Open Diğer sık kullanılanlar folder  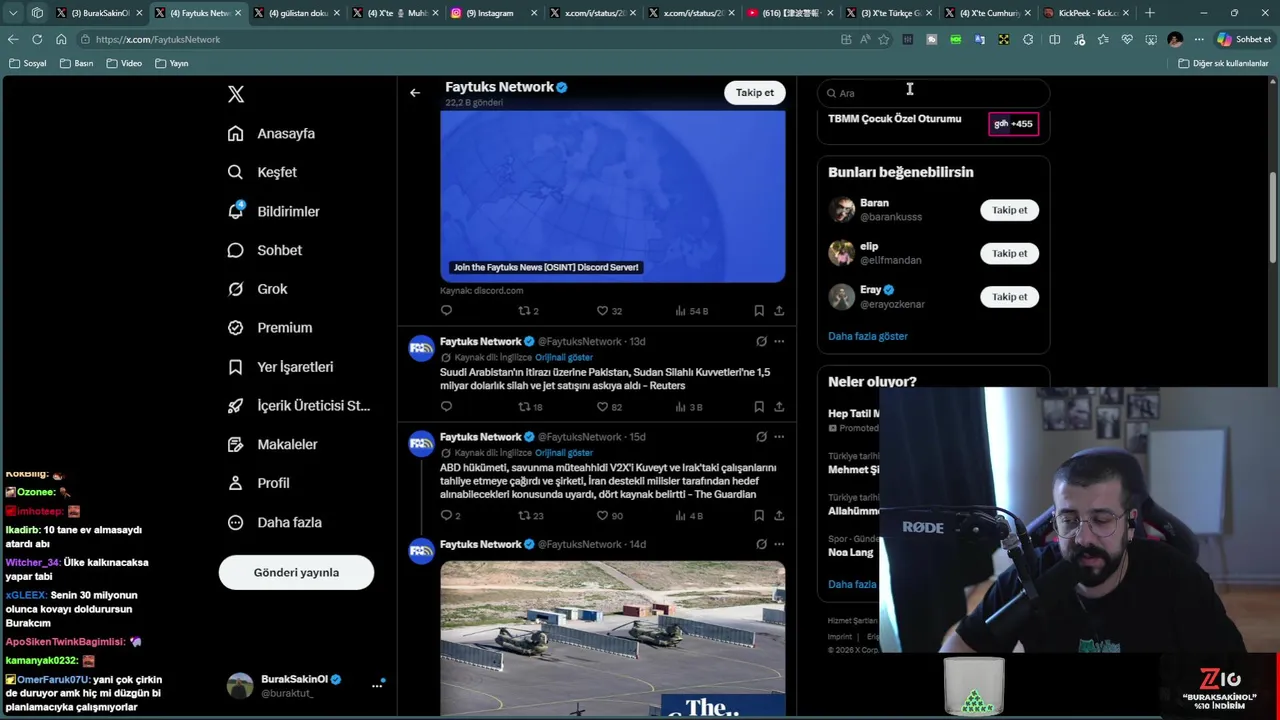point(1223,63)
